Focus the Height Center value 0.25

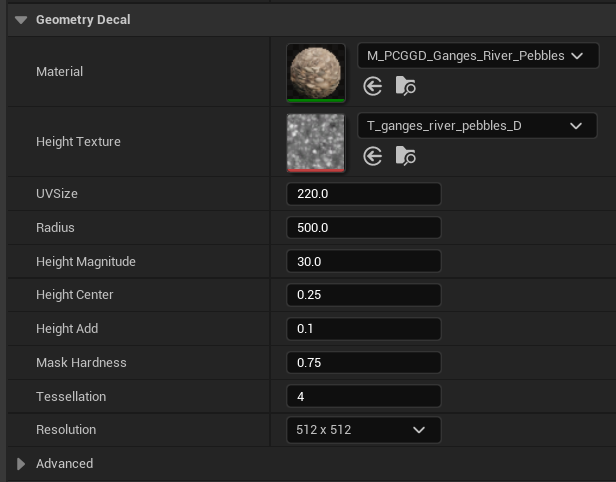pyautogui.click(x=363, y=295)
